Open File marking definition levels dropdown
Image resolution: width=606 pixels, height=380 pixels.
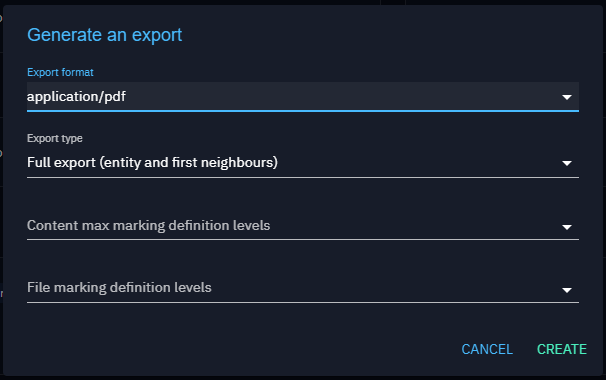(x=303, y=288)
